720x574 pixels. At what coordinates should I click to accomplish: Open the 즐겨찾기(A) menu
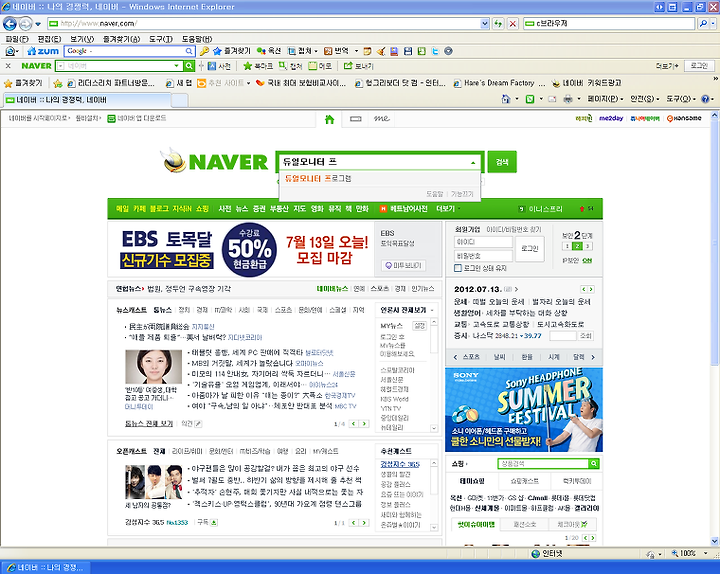coord(121,39)
